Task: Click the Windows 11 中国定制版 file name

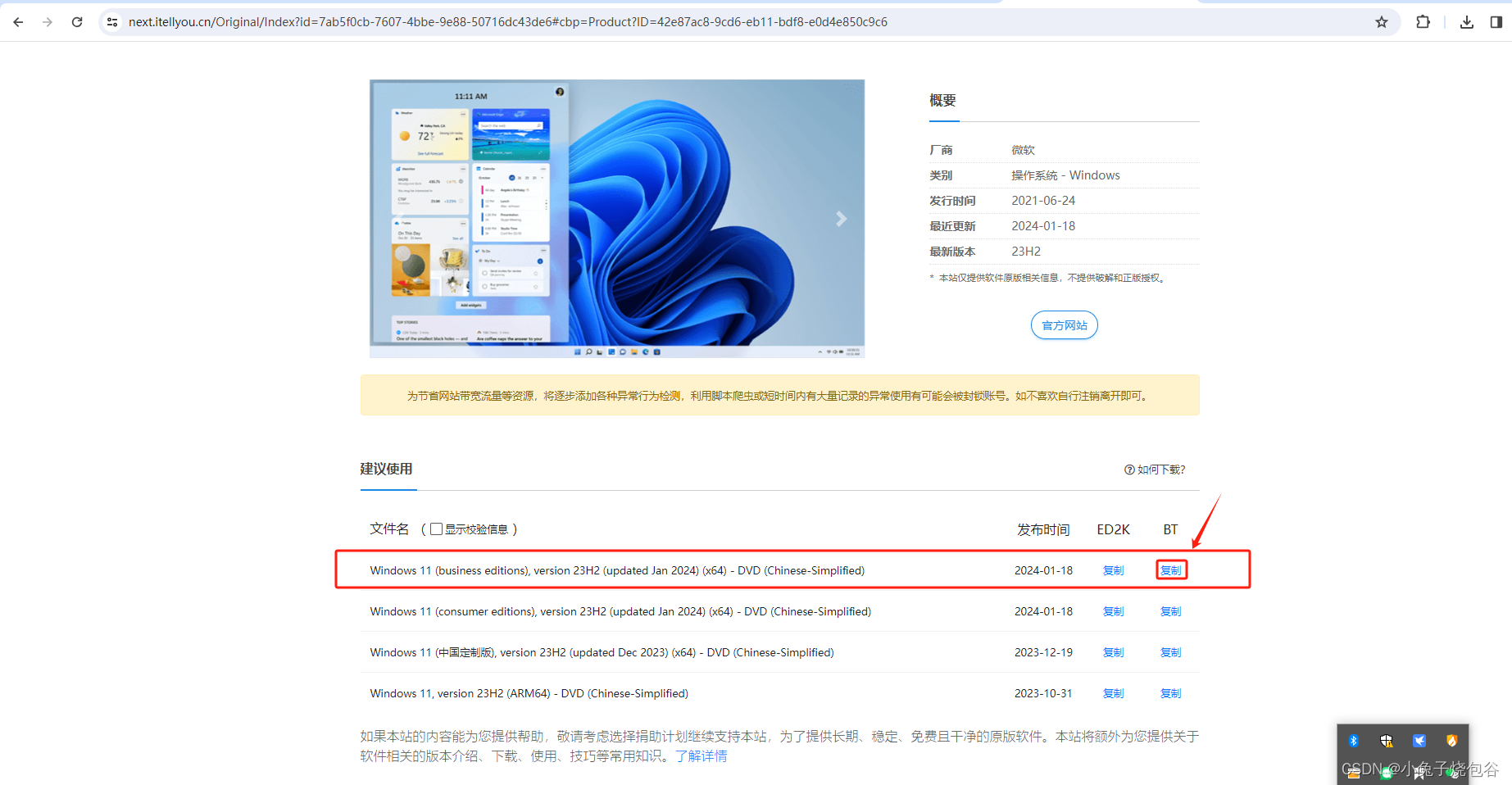Action: [602, 652]
